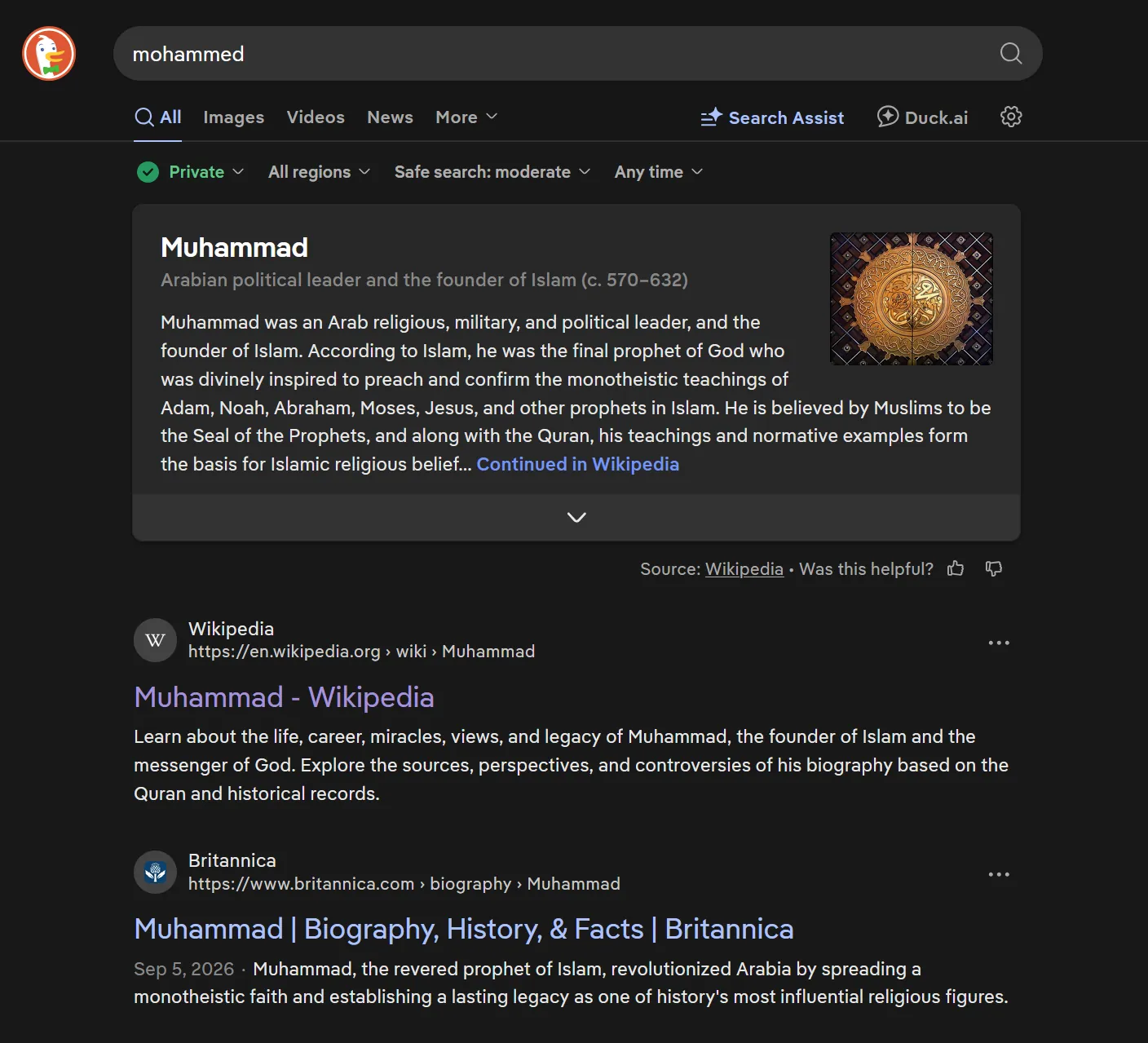1148x1043 pixels.
Task: Switch to the News tab
Action: (x=390, y=117)
